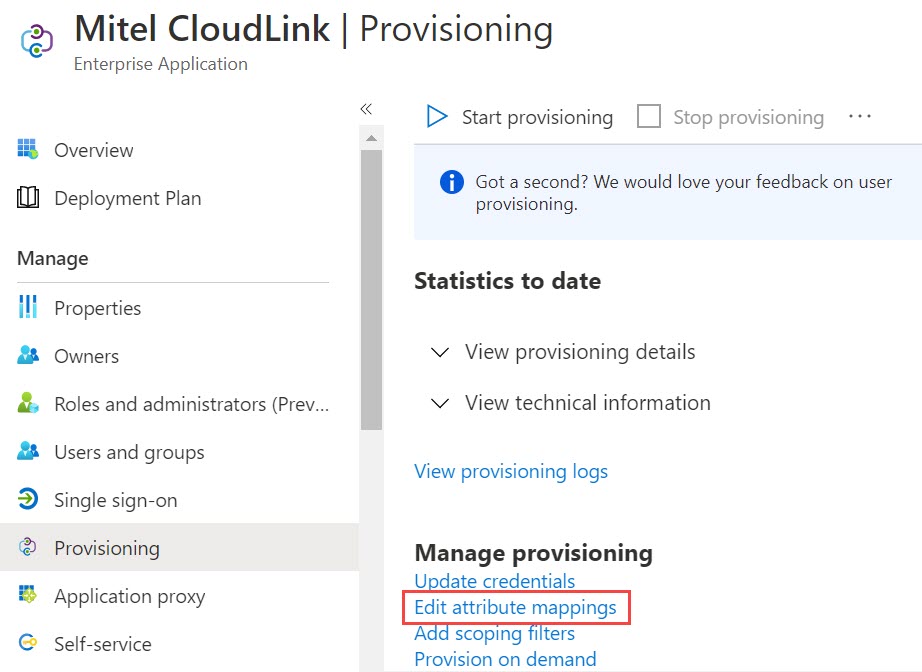Select the Properties bars icon
This screenshot has width=922, height=672.
click(x=28, y=307)
